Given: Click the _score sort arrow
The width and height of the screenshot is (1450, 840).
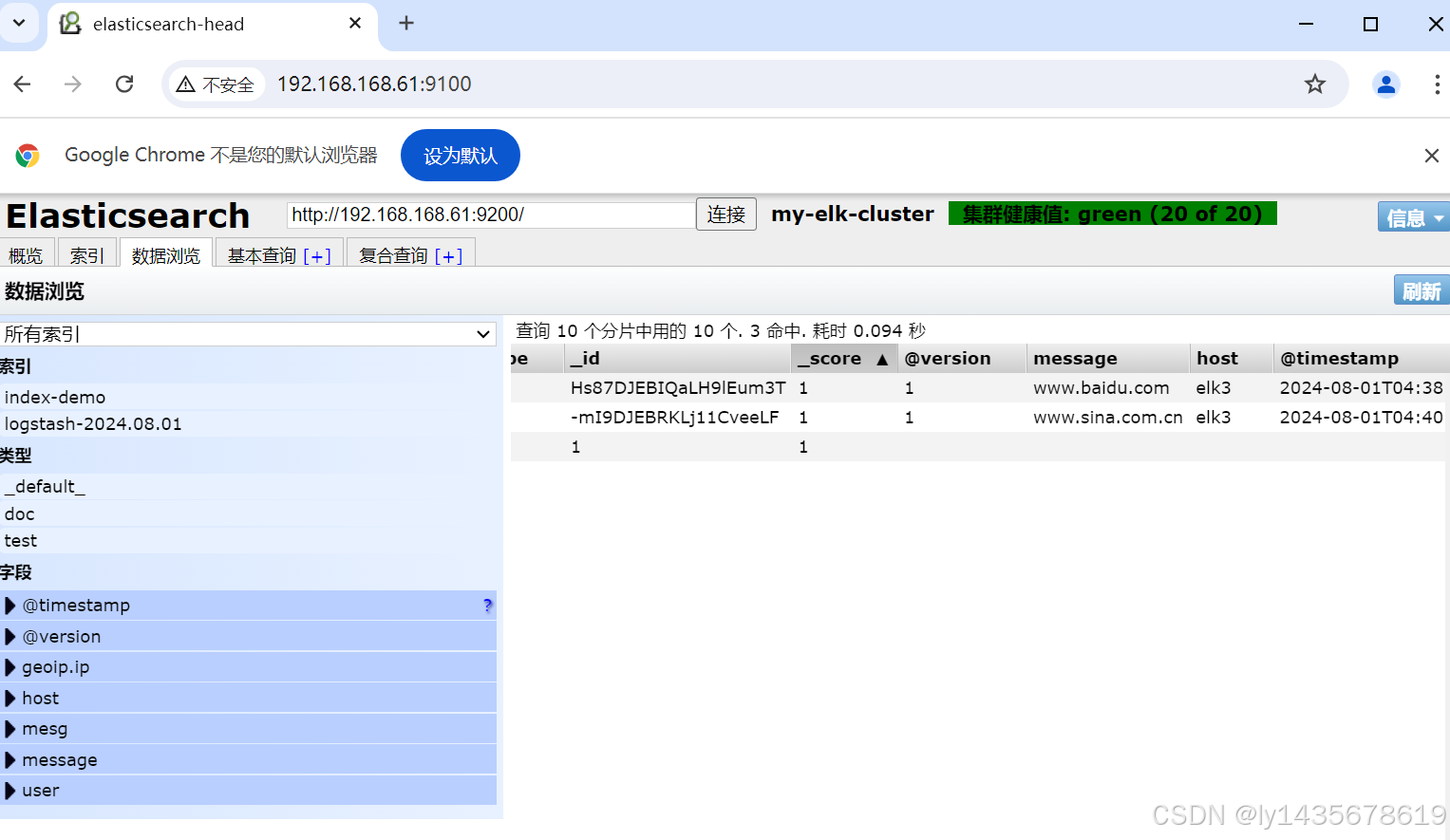Looking at the screenshot, I should click(882, 360).
